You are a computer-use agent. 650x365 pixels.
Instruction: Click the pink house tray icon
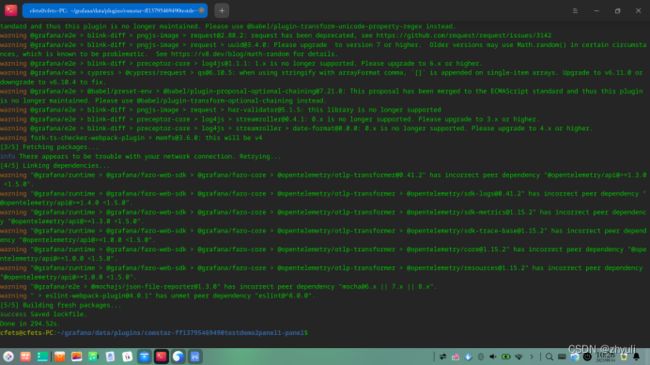tap(456, 357)
